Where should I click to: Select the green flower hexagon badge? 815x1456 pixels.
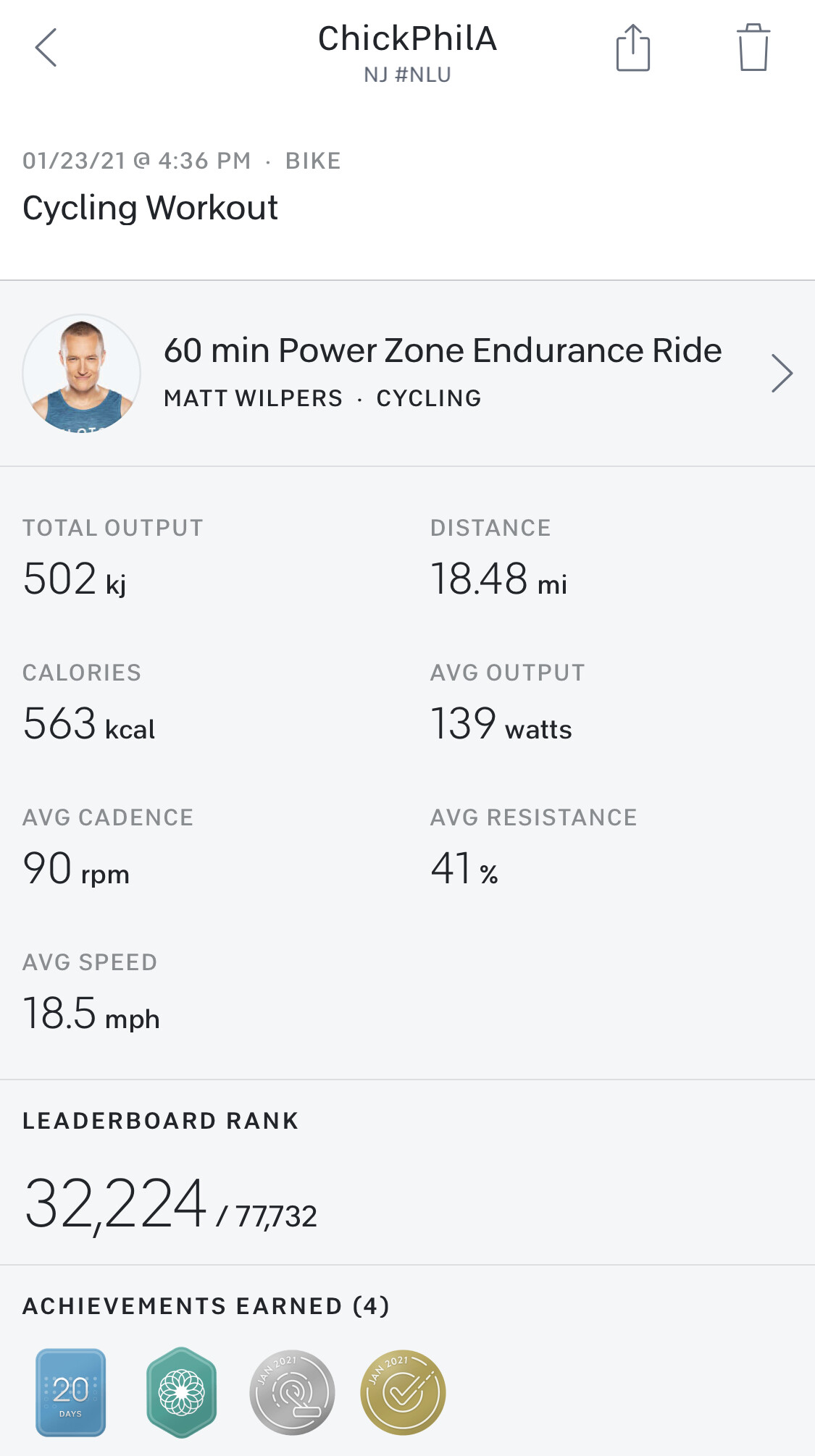181,1392
